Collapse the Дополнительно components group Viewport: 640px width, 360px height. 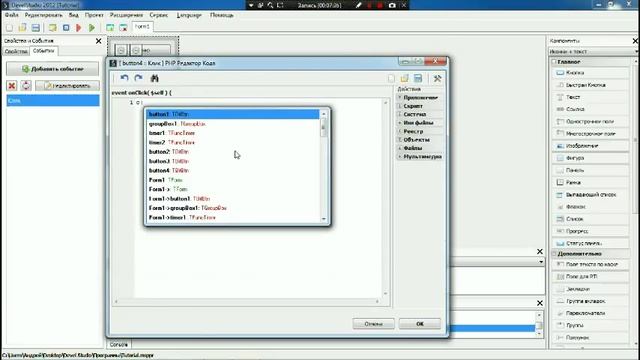point(554,254)
